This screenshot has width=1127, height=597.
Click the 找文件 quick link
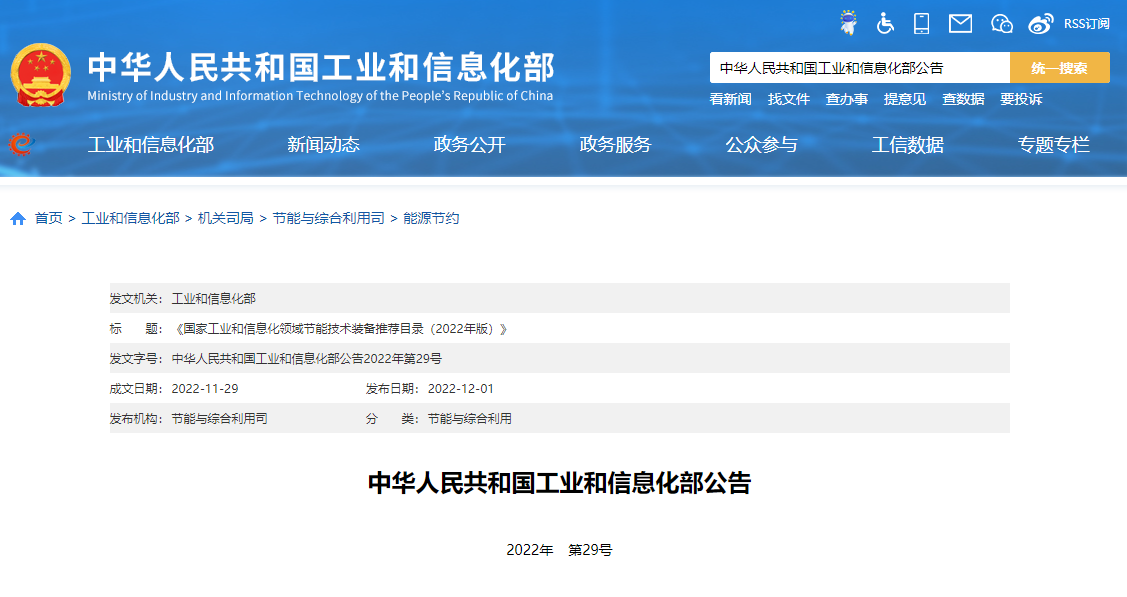pyautogui.click(x=788, y=99)
